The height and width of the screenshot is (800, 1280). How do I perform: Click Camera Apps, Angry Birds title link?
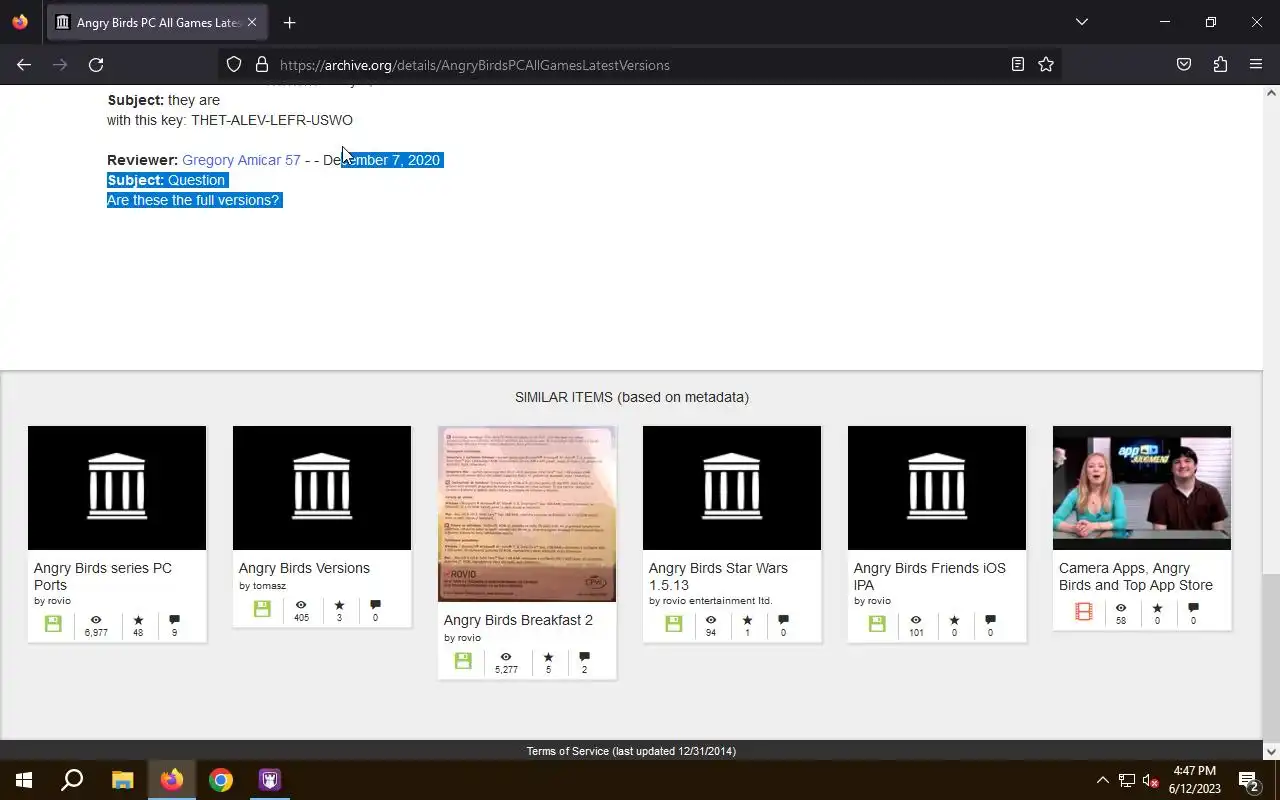1136,576
